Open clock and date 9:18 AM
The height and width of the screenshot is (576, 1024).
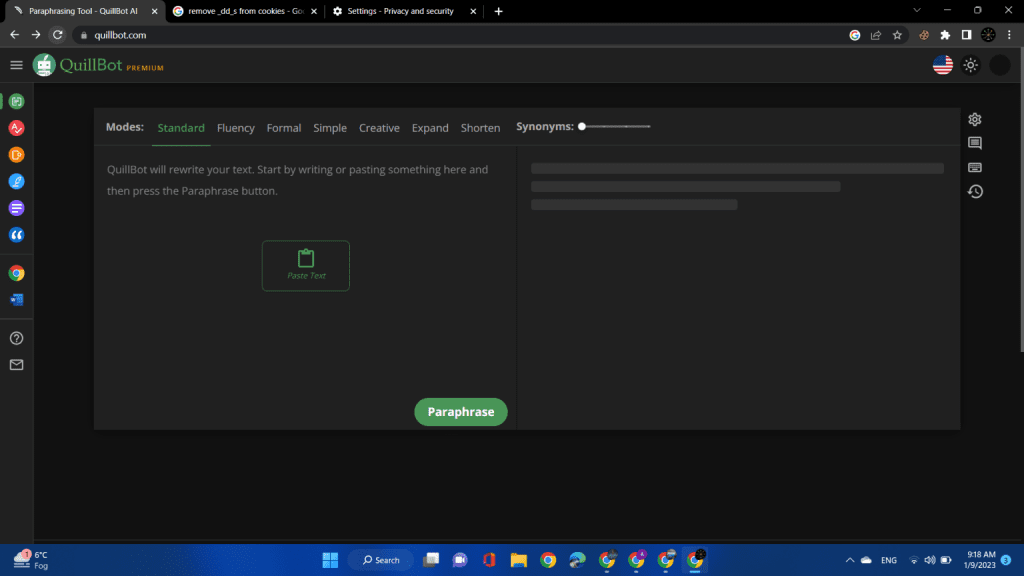point(980,560)
